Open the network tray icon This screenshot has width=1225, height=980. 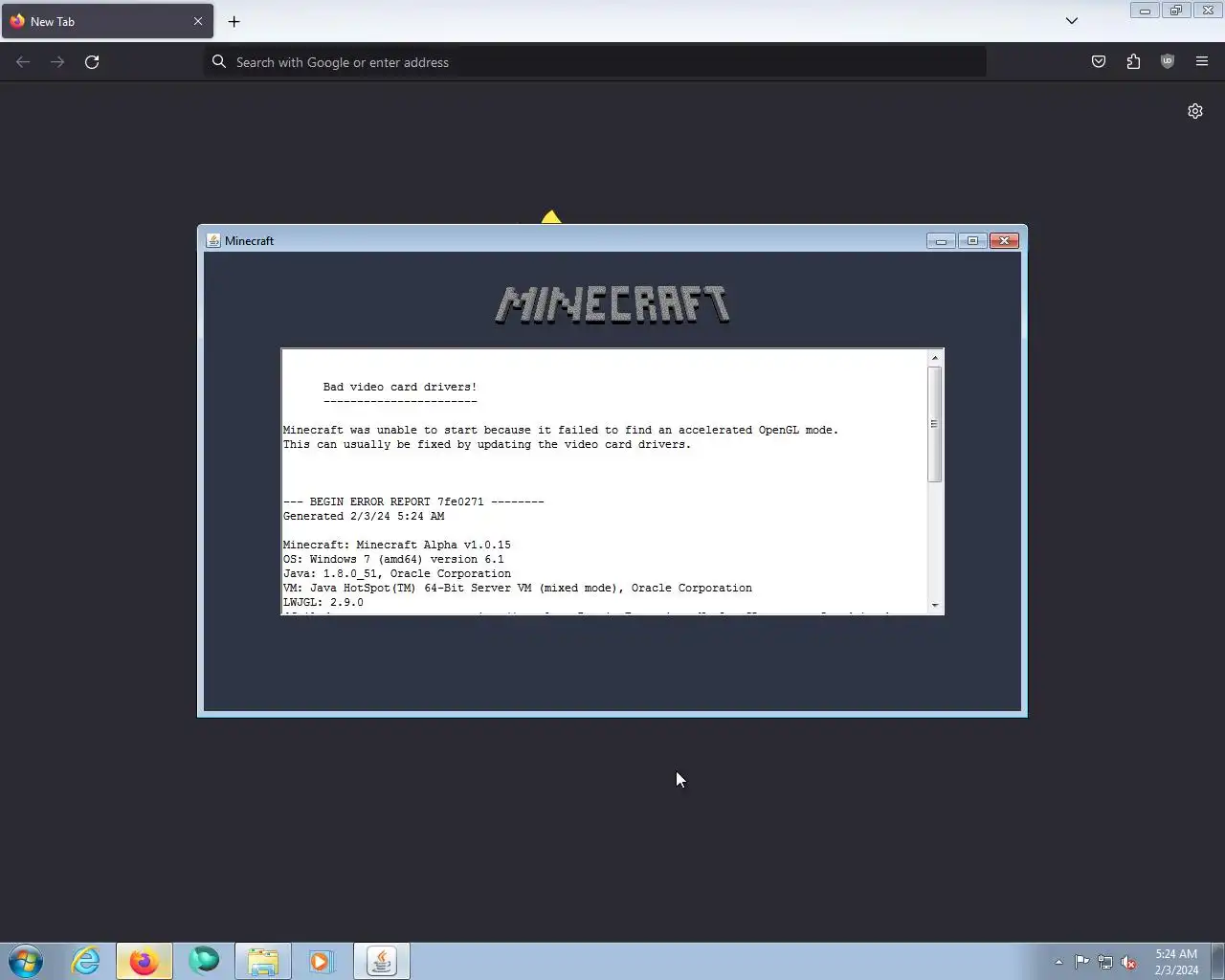point(1105,962)
